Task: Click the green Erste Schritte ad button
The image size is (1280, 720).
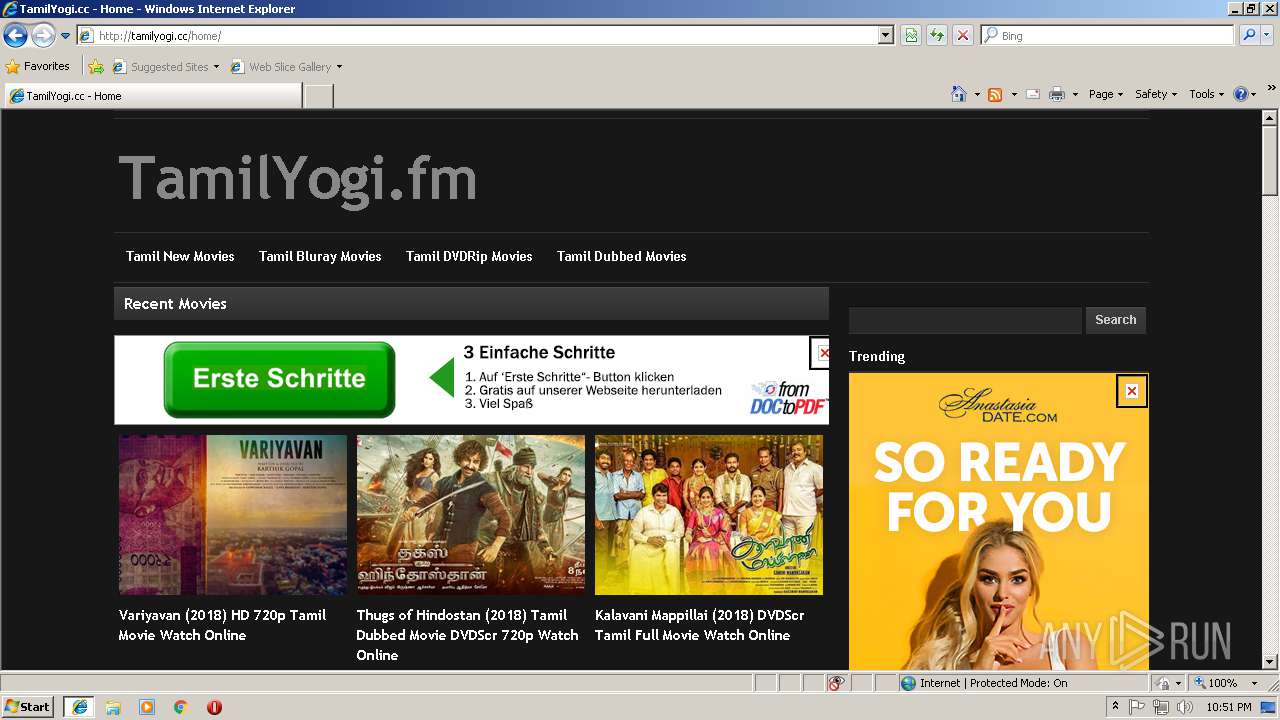Action: (279, 379)
